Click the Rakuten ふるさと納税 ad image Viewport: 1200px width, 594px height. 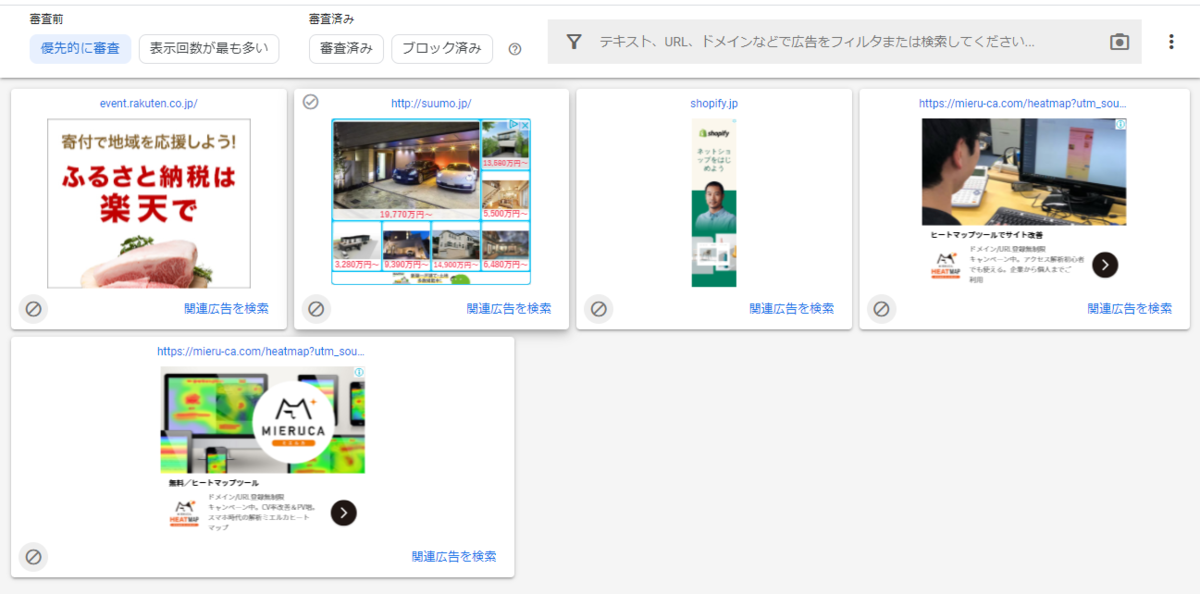(x=149, y=203)
